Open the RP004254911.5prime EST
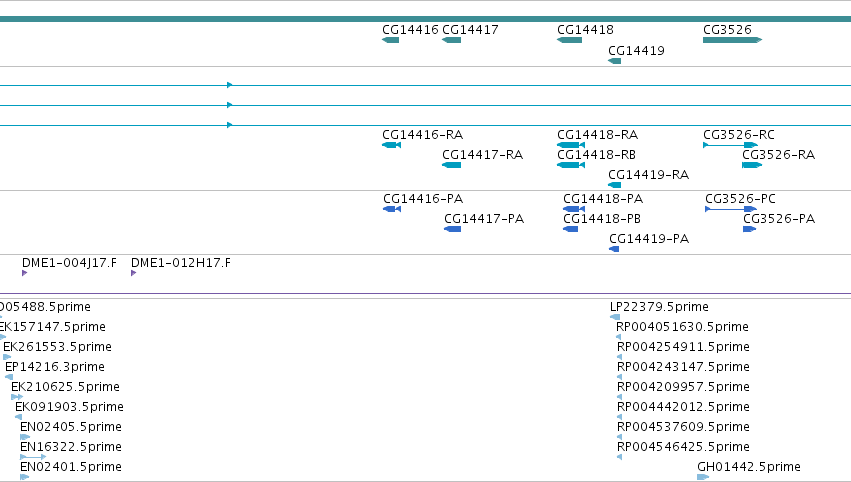The width and height of the screenshot is (851, 482). pyautogui.click(x=619, y=357)
